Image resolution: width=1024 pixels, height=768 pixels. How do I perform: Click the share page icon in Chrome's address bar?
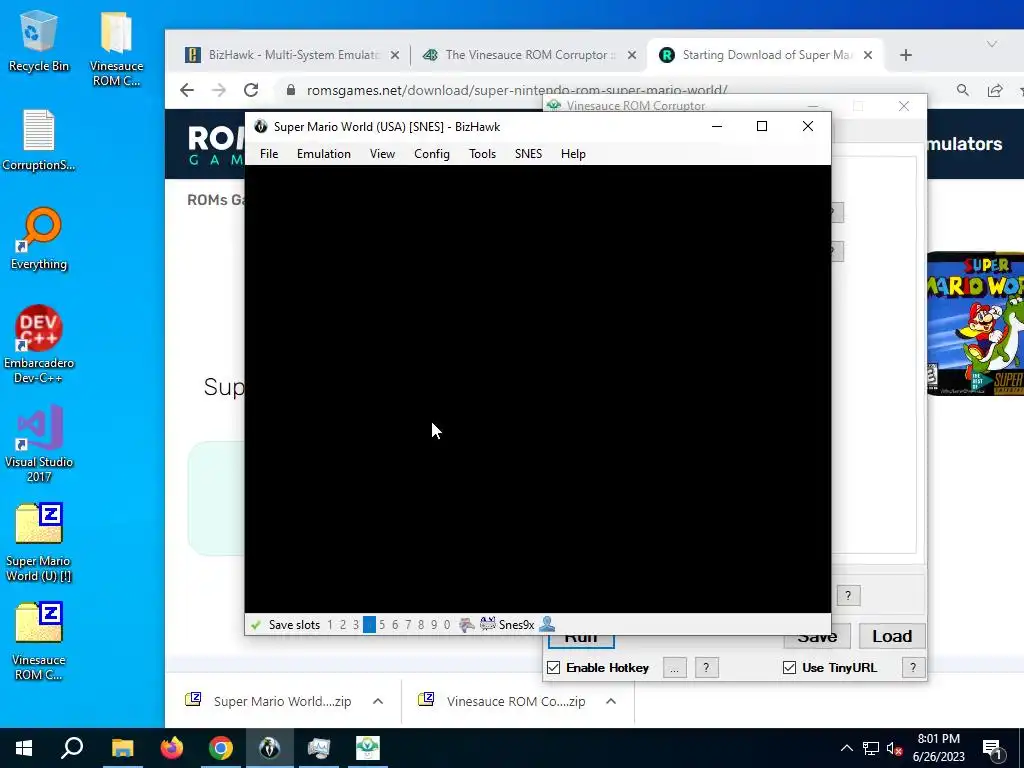(x=995, y=90)
